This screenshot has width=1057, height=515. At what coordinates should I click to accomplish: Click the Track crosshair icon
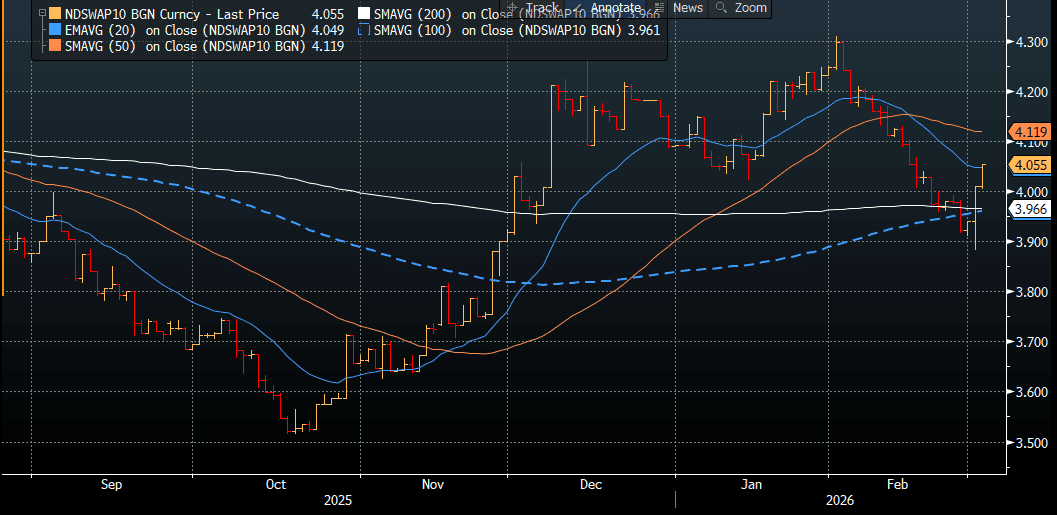[x=514, y=7]
